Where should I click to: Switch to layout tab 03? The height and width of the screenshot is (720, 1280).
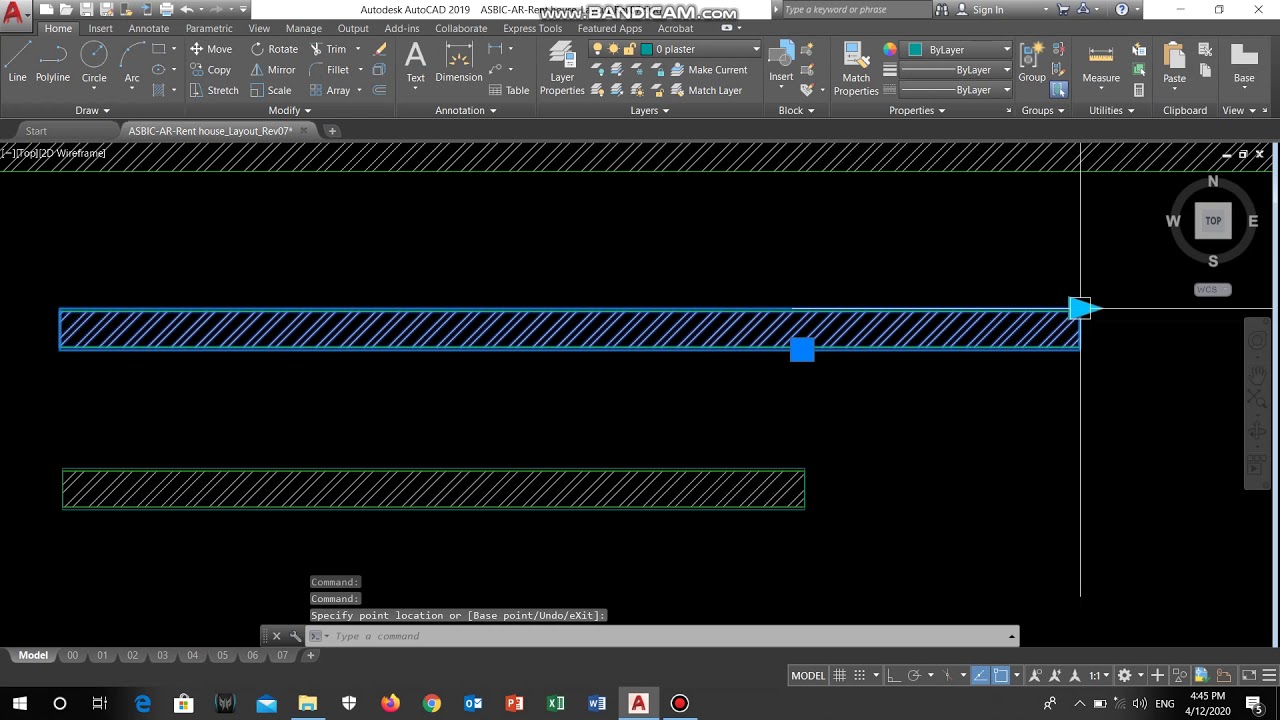162,656
